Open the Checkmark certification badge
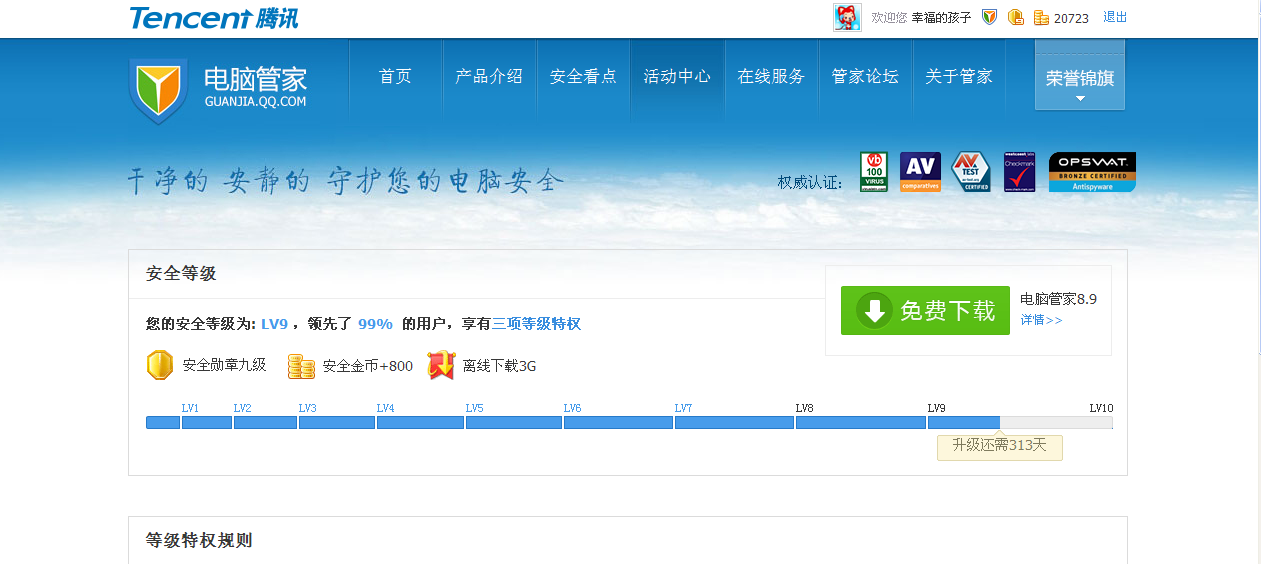 [x=1018, y=172]
